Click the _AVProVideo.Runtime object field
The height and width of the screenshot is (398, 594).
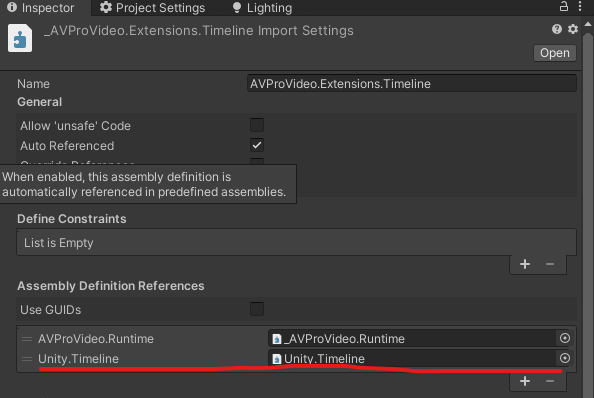(412, 339)
